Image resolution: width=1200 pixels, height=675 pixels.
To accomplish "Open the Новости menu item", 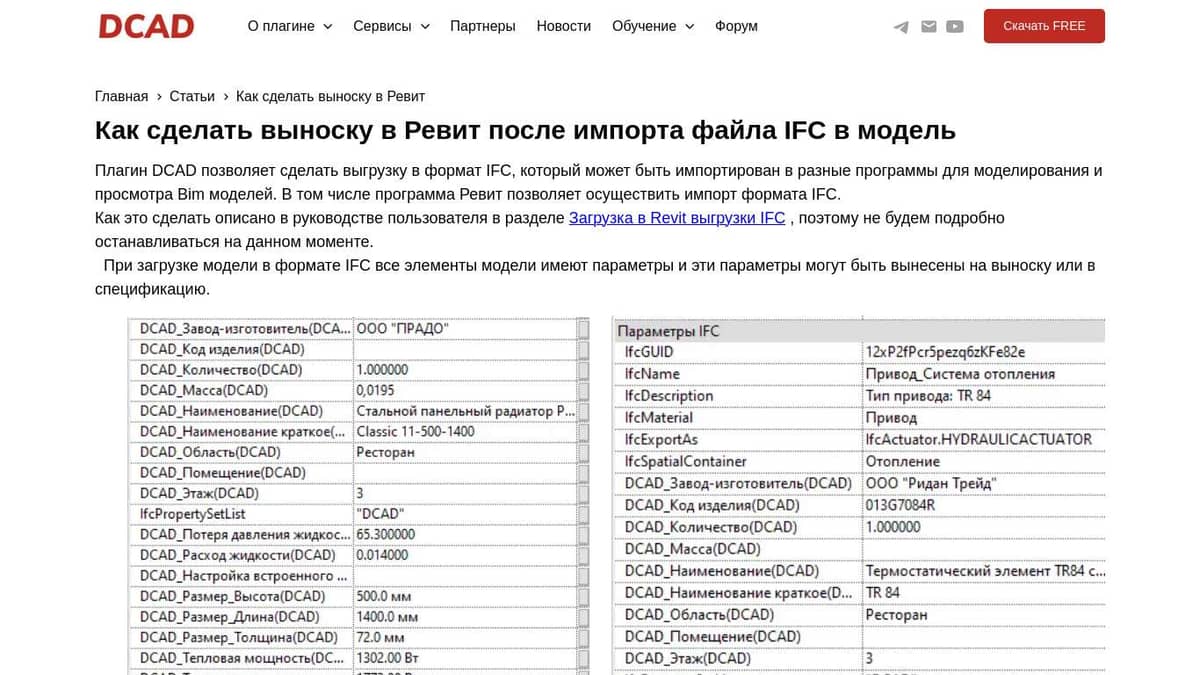I will click(x=563, y=26).
